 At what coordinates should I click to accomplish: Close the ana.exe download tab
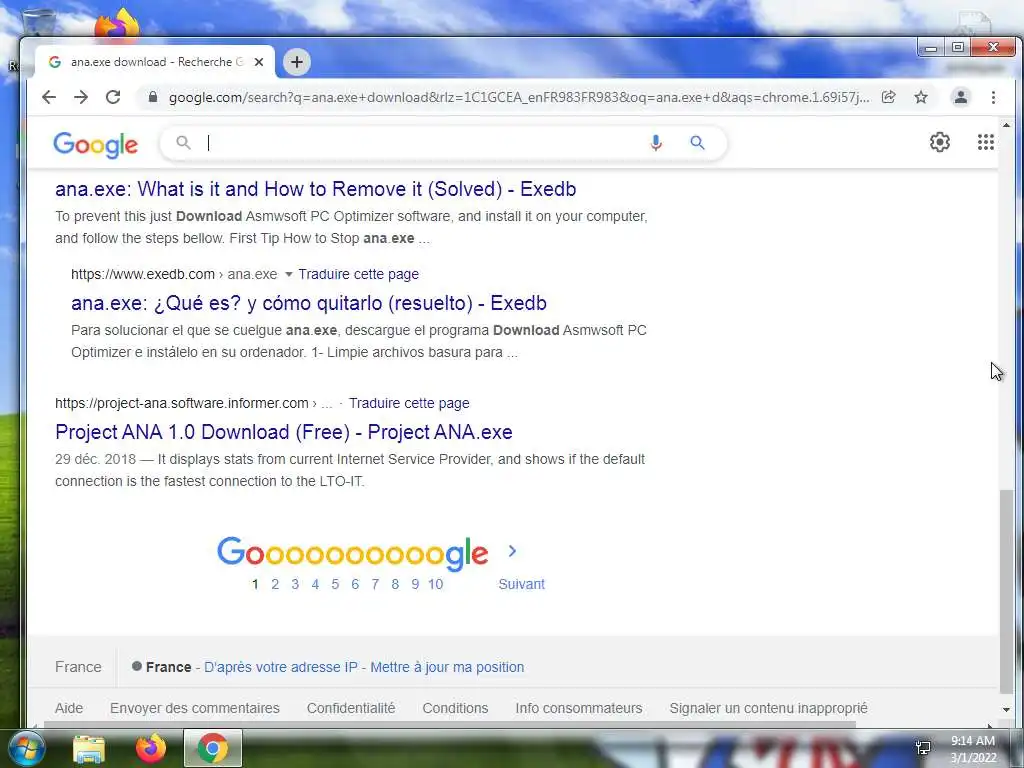click(x=259, y=62)
